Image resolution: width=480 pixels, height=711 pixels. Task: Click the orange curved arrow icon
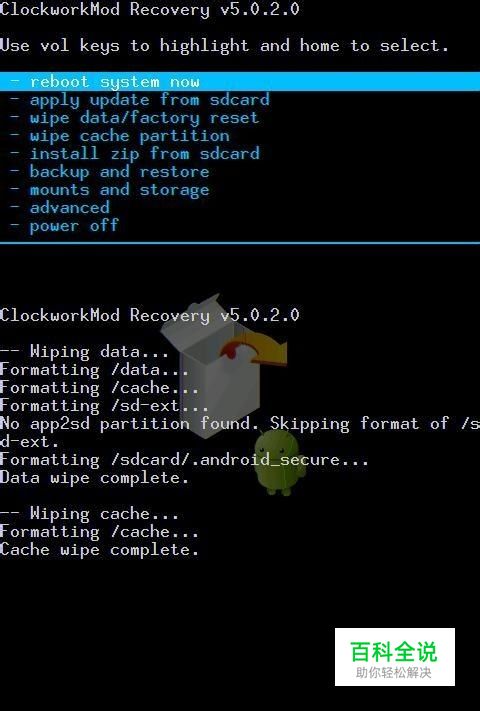(x=254, y=348)
